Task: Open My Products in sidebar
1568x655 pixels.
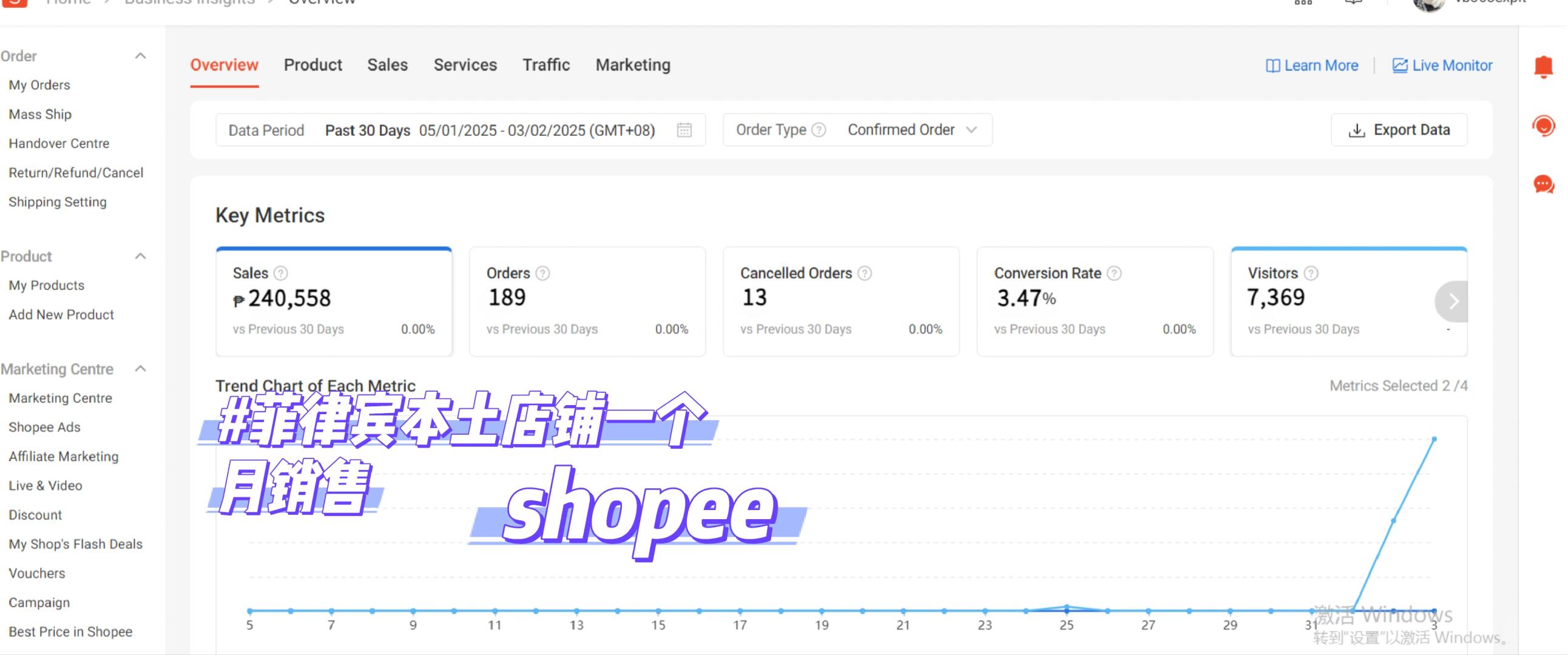Action: (x=46, y=285)
